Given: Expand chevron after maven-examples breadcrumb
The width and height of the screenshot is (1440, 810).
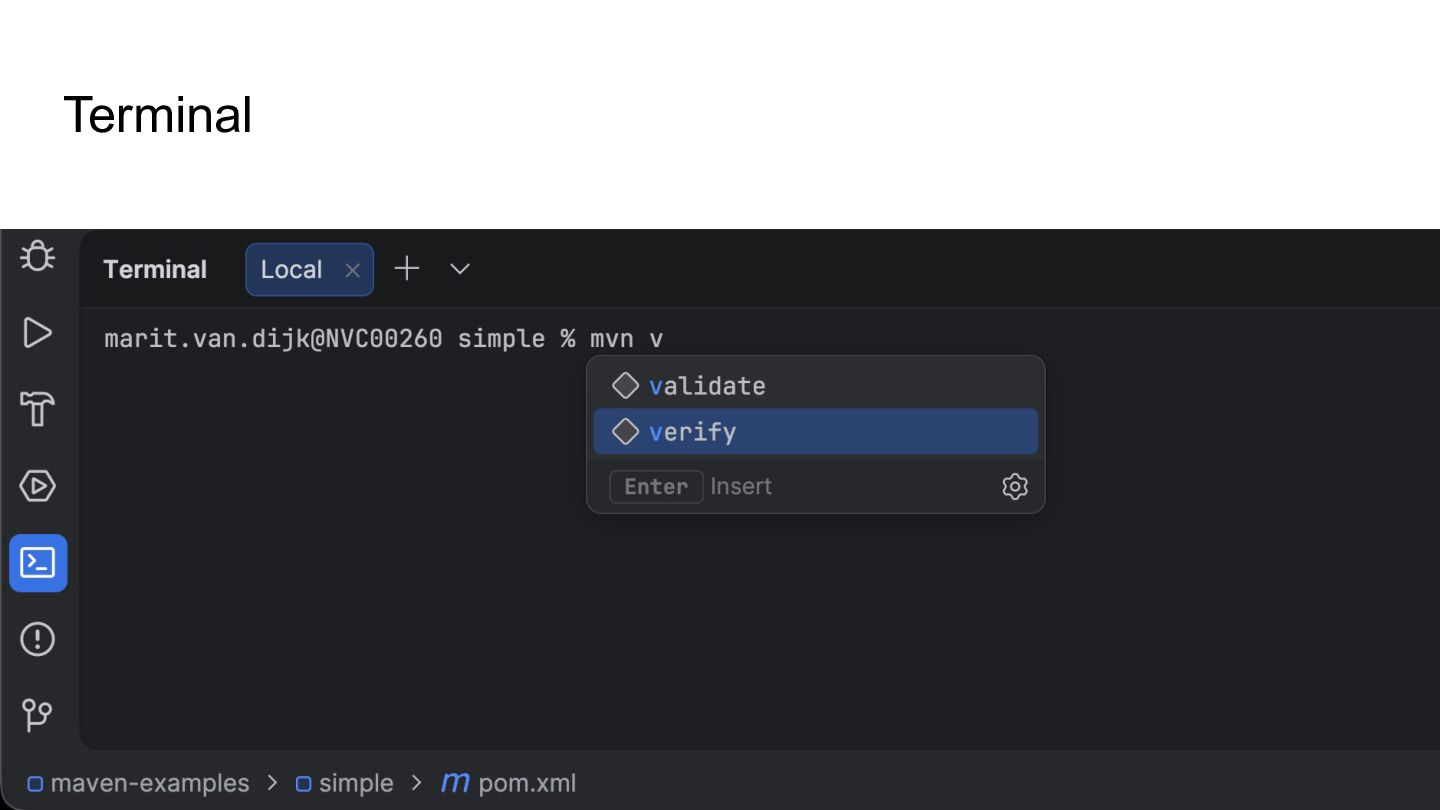Looking at the screenshot, I should point(272,783).
